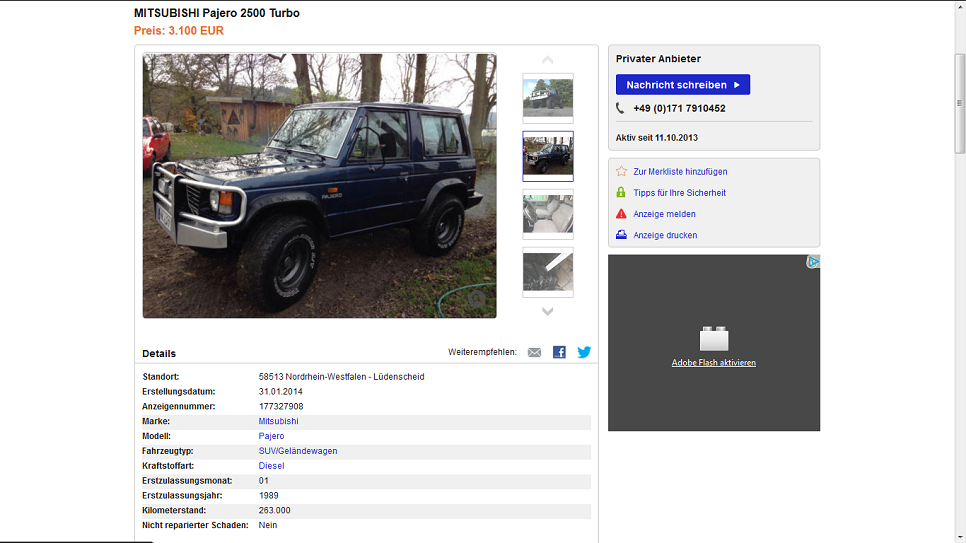966x543 pixels.
Task: Open the Mitsubishi brand link
Action: point(278,421)
